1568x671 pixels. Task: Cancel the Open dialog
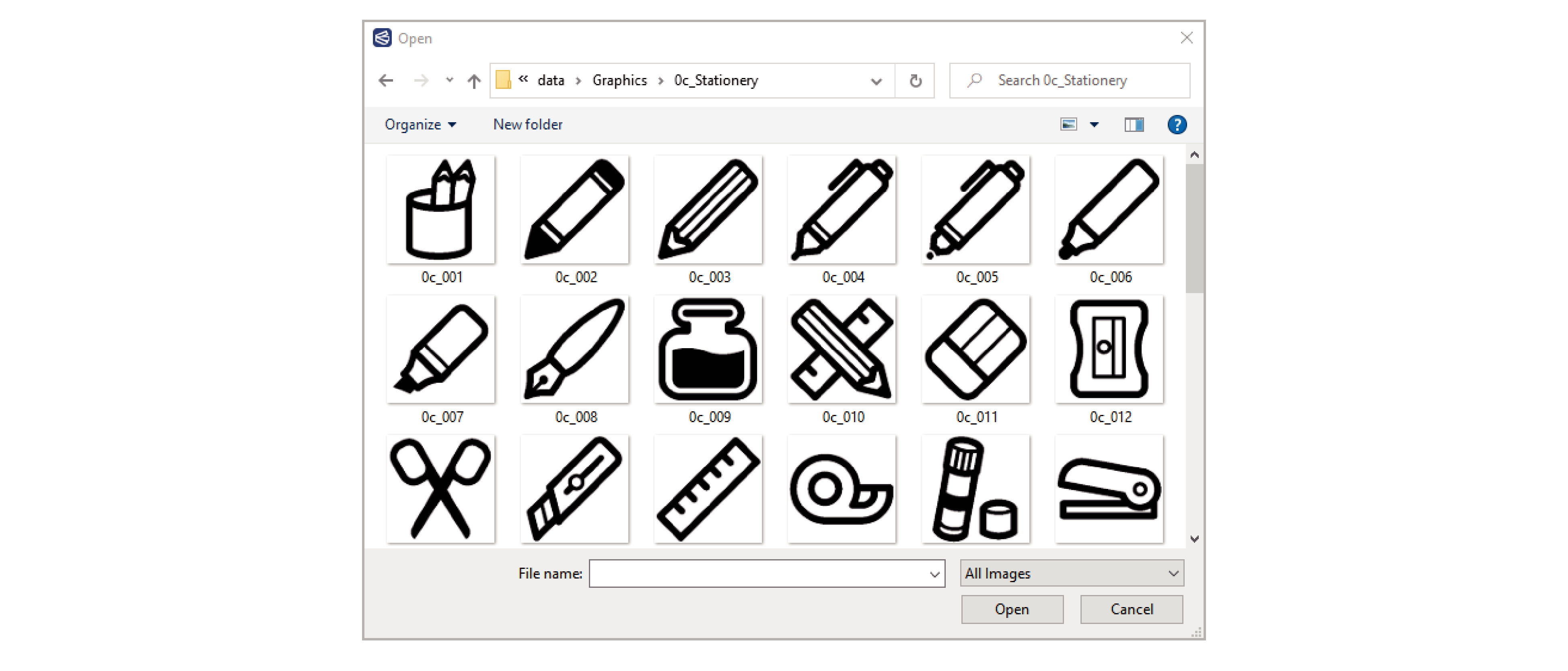1131,609
